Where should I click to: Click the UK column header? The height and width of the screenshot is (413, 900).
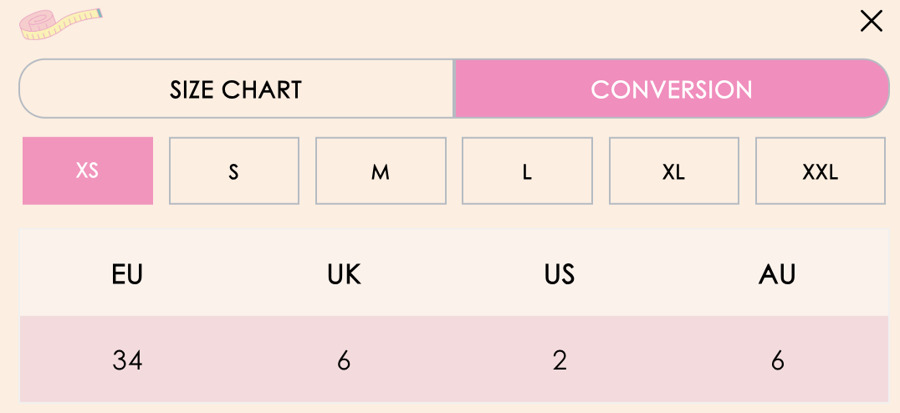pyautogui.click(x=344, y=274)
